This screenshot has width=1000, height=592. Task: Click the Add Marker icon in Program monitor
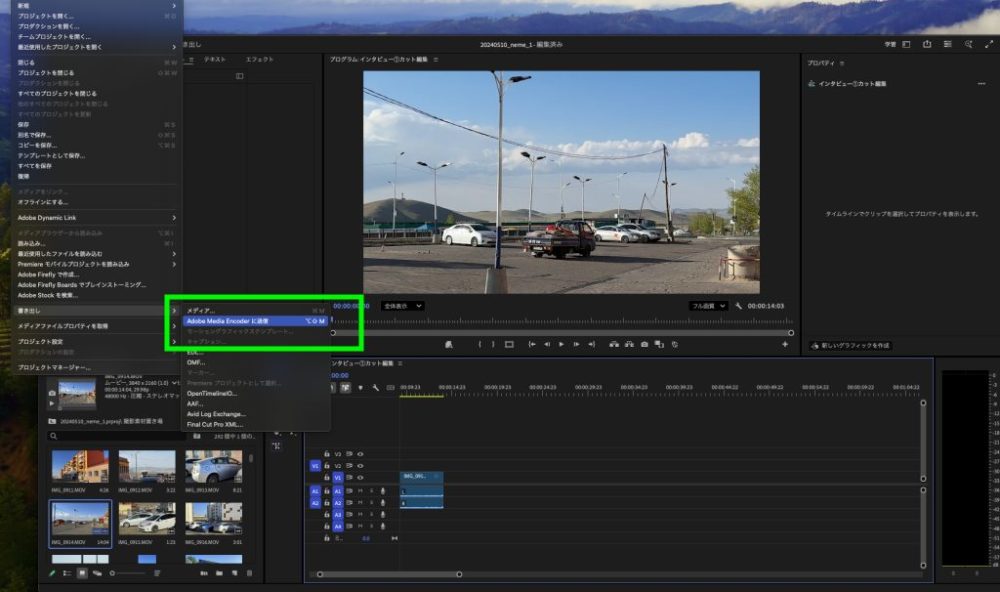[x=449, y=344]
